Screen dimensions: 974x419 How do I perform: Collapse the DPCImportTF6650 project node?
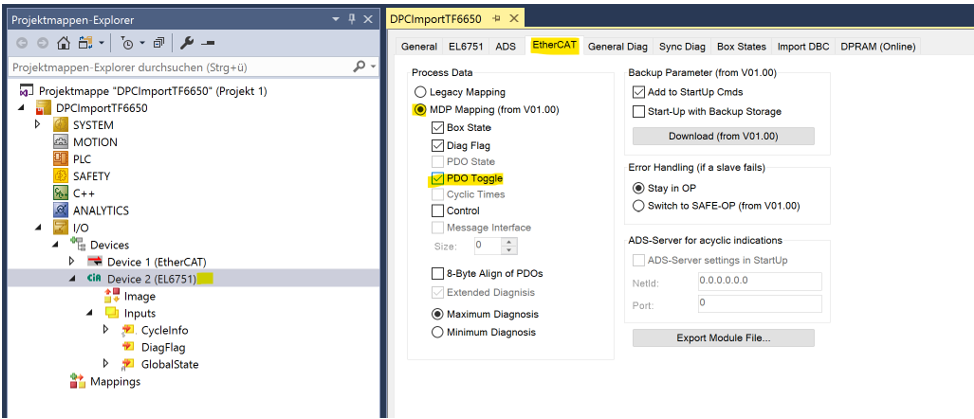click(x=22, y=107)
